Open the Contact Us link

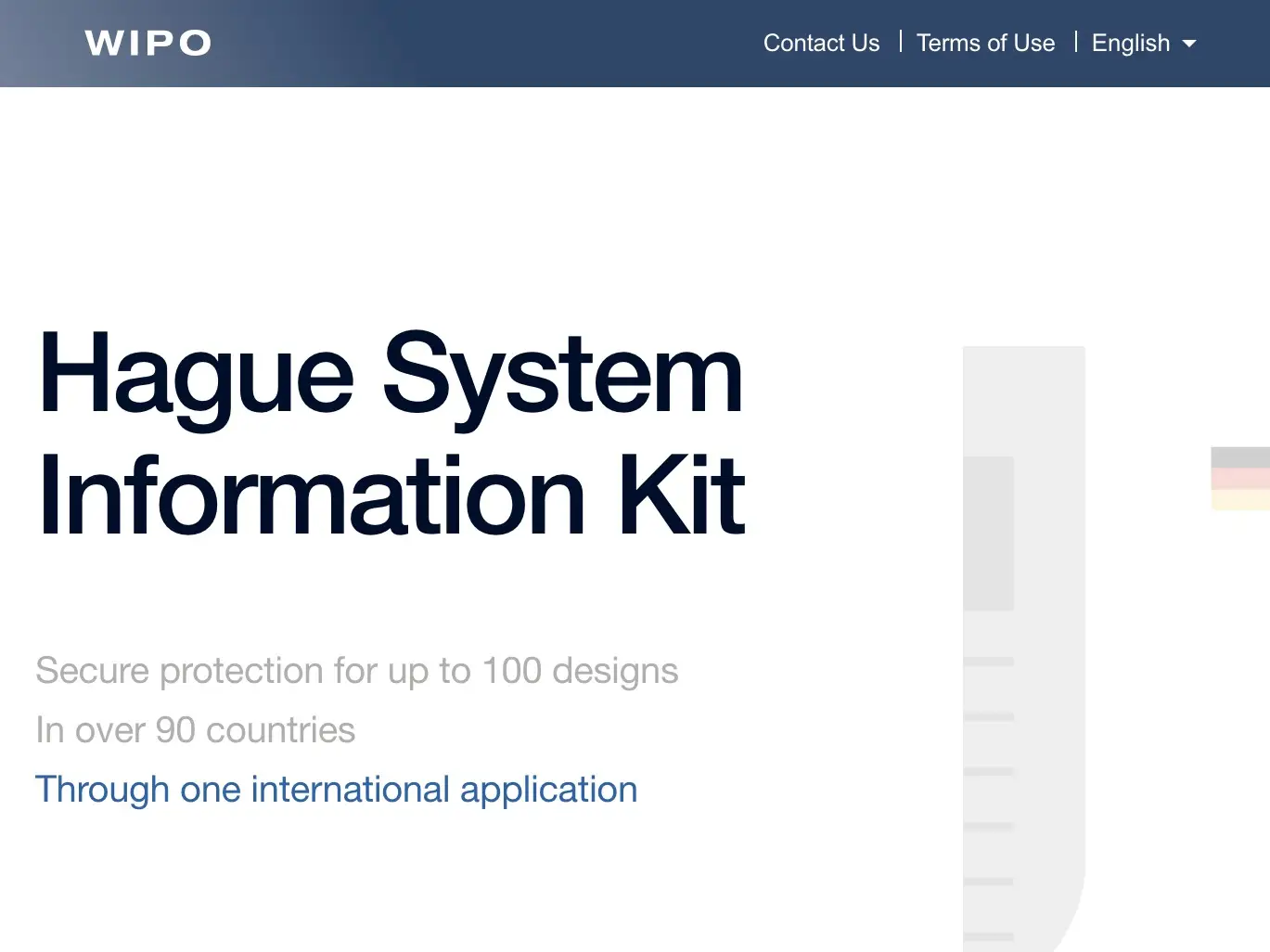(x=821, y=43)
